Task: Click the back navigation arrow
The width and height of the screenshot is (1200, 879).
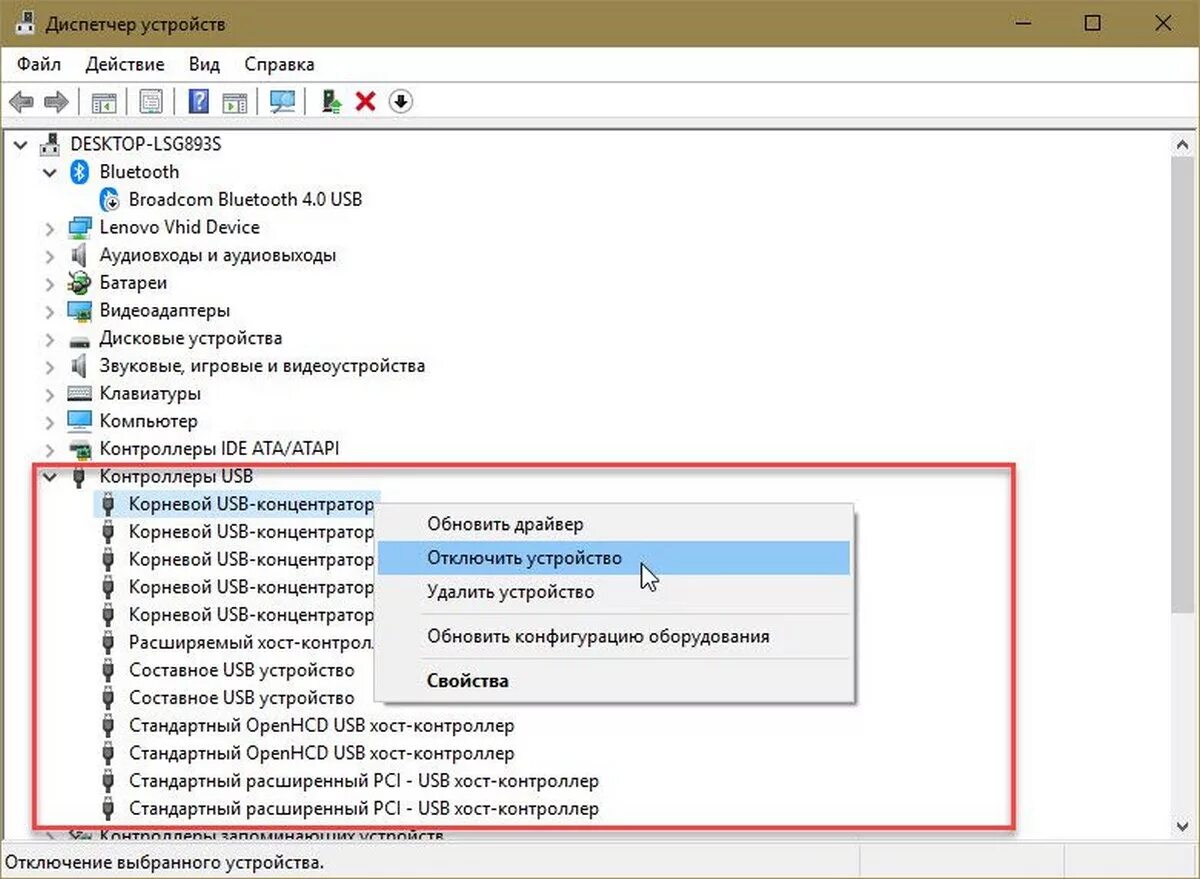Action: 22,101
